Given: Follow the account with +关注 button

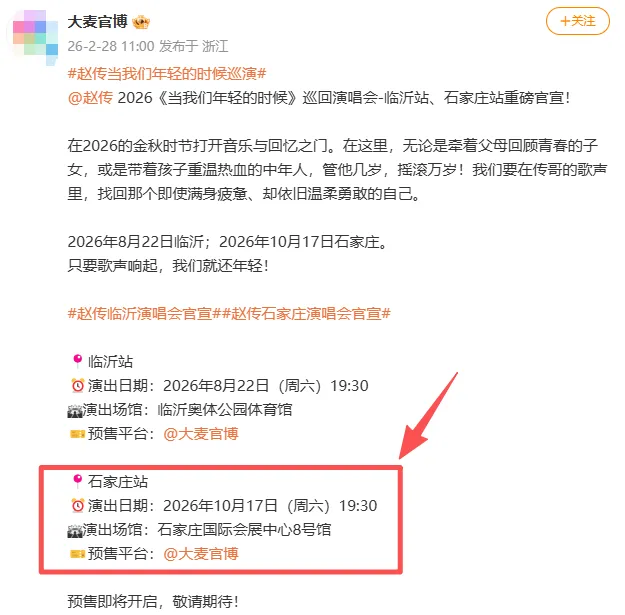Looking at the screenshot, I should [x=578, y=21].
